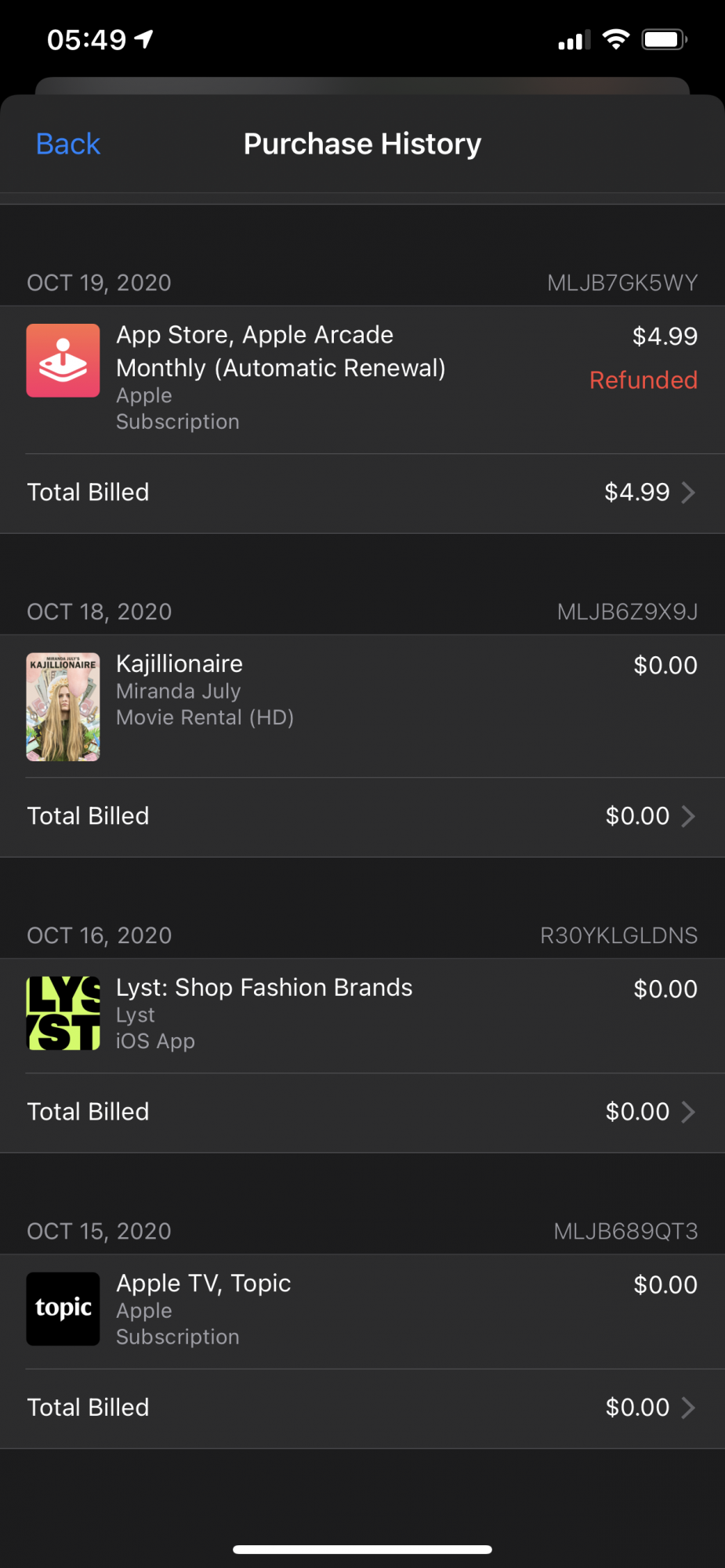Tap the Kajillionaire movie poster thumbnail
This screenshot has width=725, height=1568.
click(63, 707)
